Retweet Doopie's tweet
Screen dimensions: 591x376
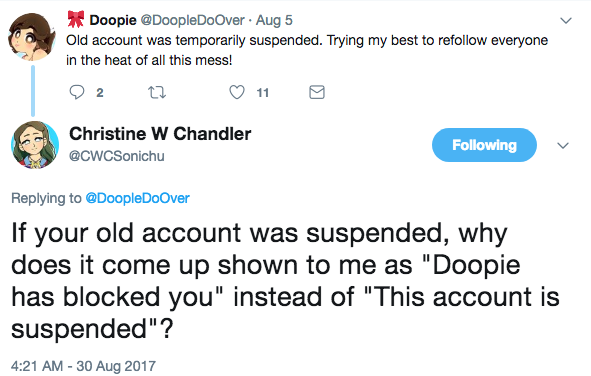pyautogui.click(x=156, y=92)
